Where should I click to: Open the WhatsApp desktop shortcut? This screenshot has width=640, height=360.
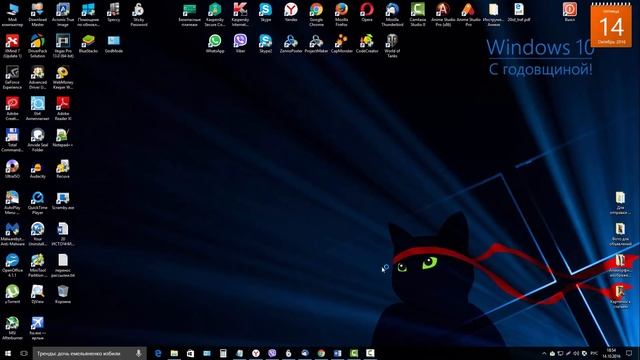[215, 44]
